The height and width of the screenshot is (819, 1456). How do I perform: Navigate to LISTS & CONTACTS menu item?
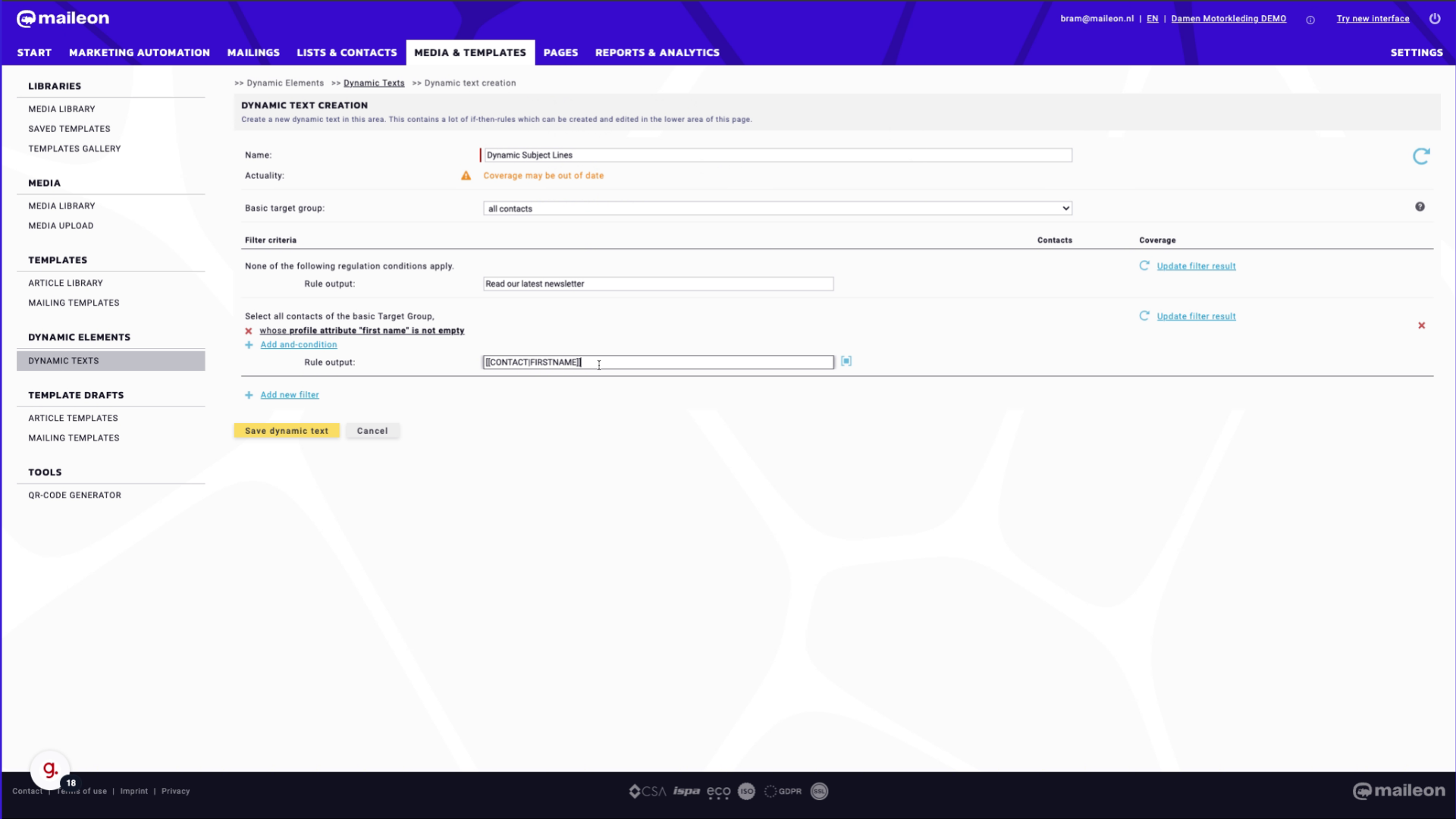[346, 52]
